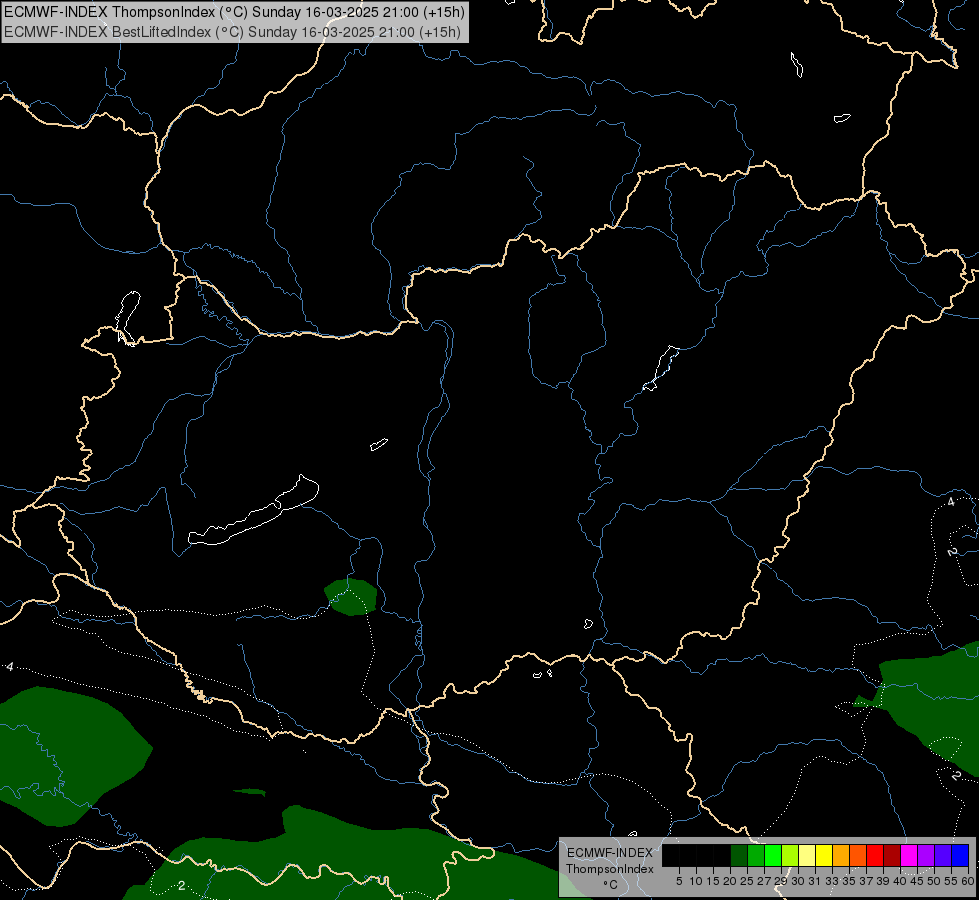
Task: Click the legend tick value 20
Action: click(x=730, y=881)
